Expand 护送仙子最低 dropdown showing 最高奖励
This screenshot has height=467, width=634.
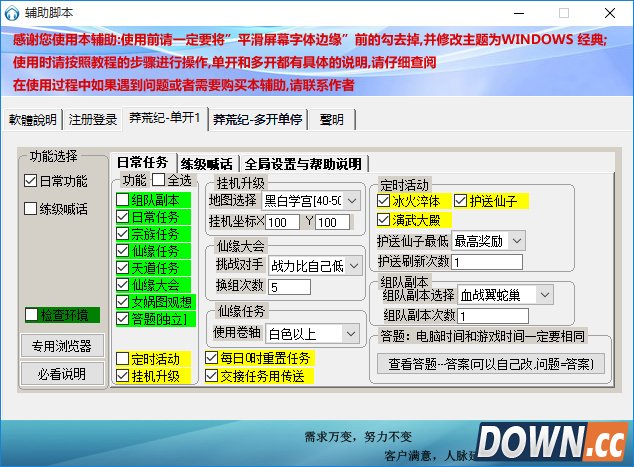coord(488,241)
